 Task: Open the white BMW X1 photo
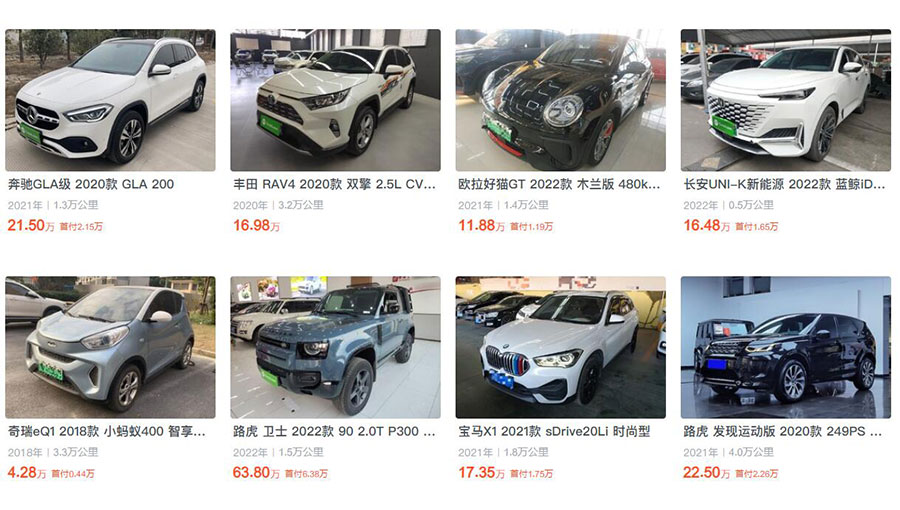pyautogui.click(x=561, y=347)
